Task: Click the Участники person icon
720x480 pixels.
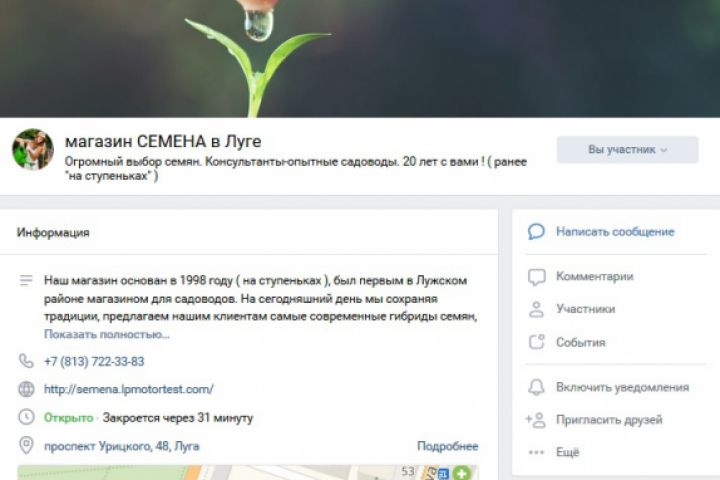Action: [536, 309]
